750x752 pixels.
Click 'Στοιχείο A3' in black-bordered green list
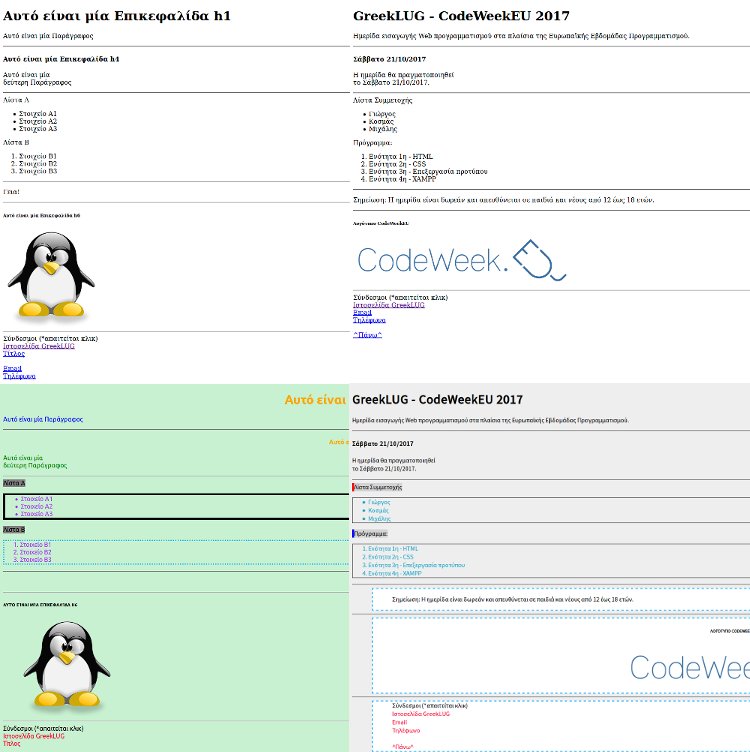[x=36, y=514]
